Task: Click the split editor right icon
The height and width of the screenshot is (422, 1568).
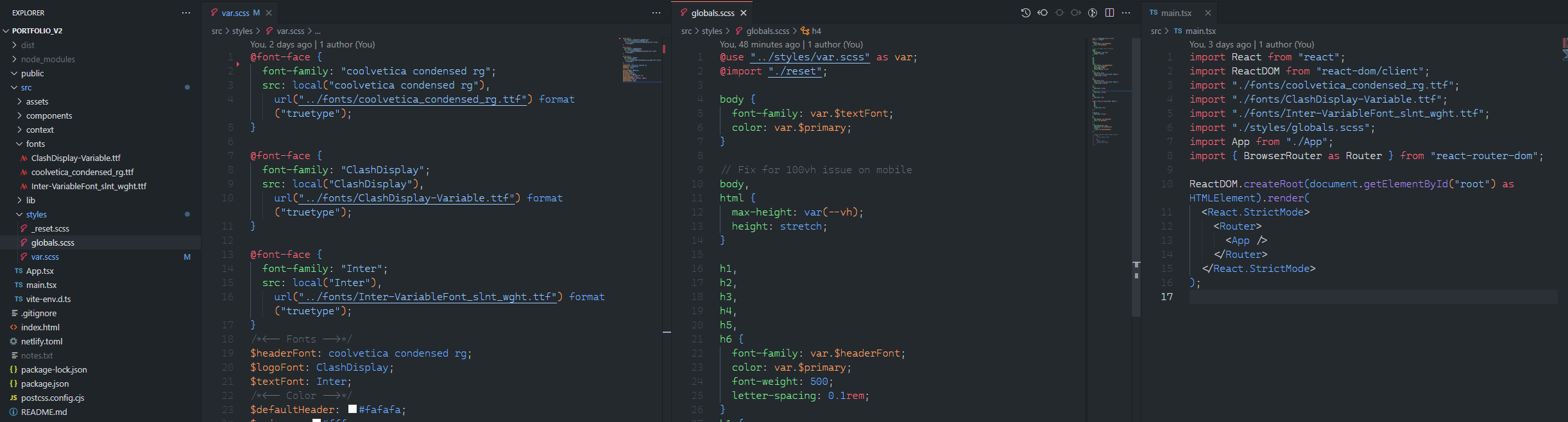Action: (1109, 13)
